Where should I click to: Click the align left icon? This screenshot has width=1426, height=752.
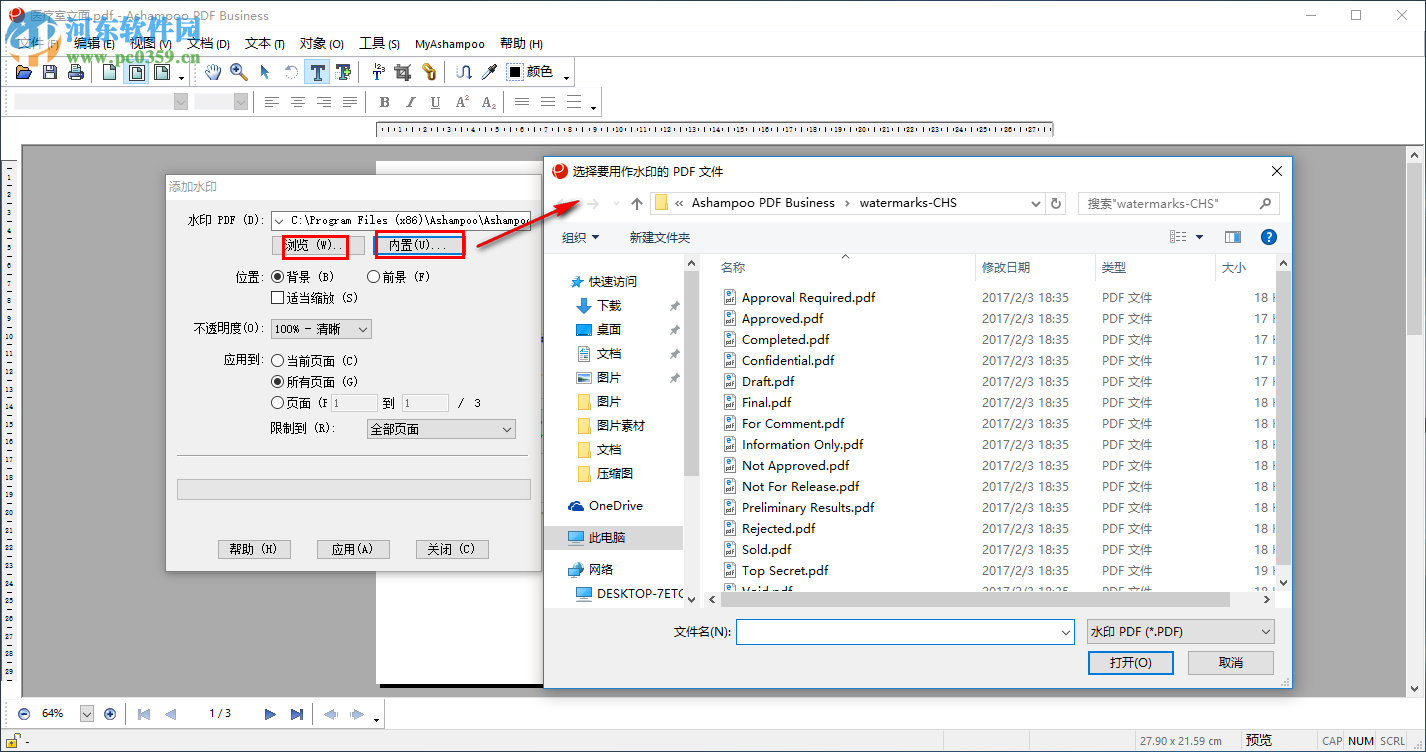coord(272,102)
